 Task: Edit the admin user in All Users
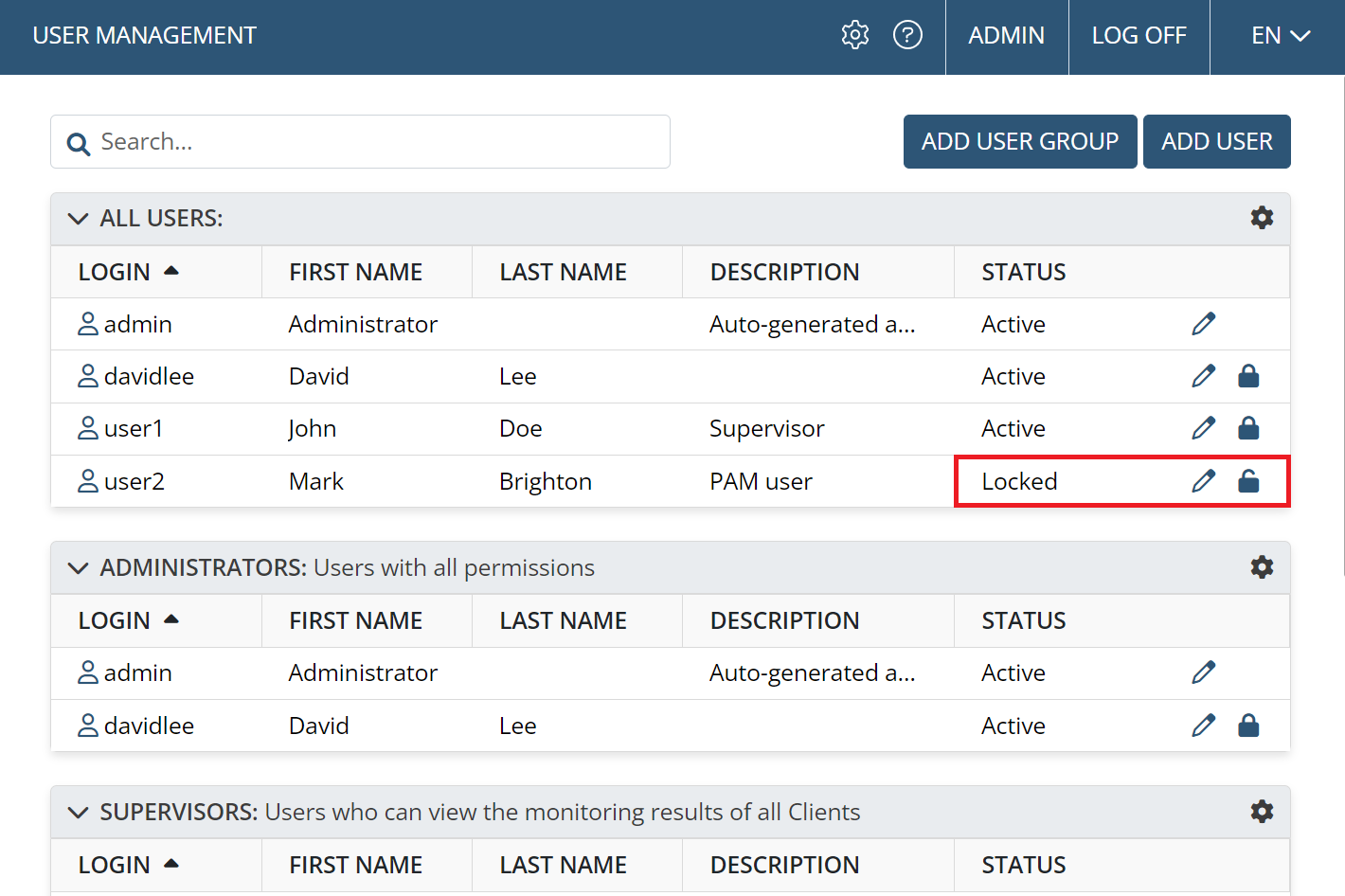(1203, 324)
